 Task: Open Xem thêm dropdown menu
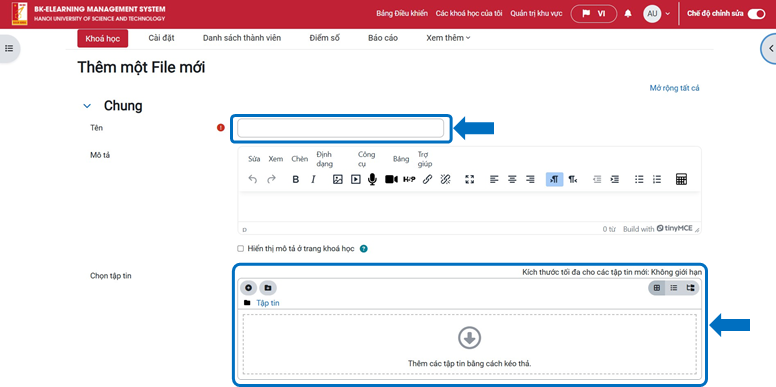448,38
